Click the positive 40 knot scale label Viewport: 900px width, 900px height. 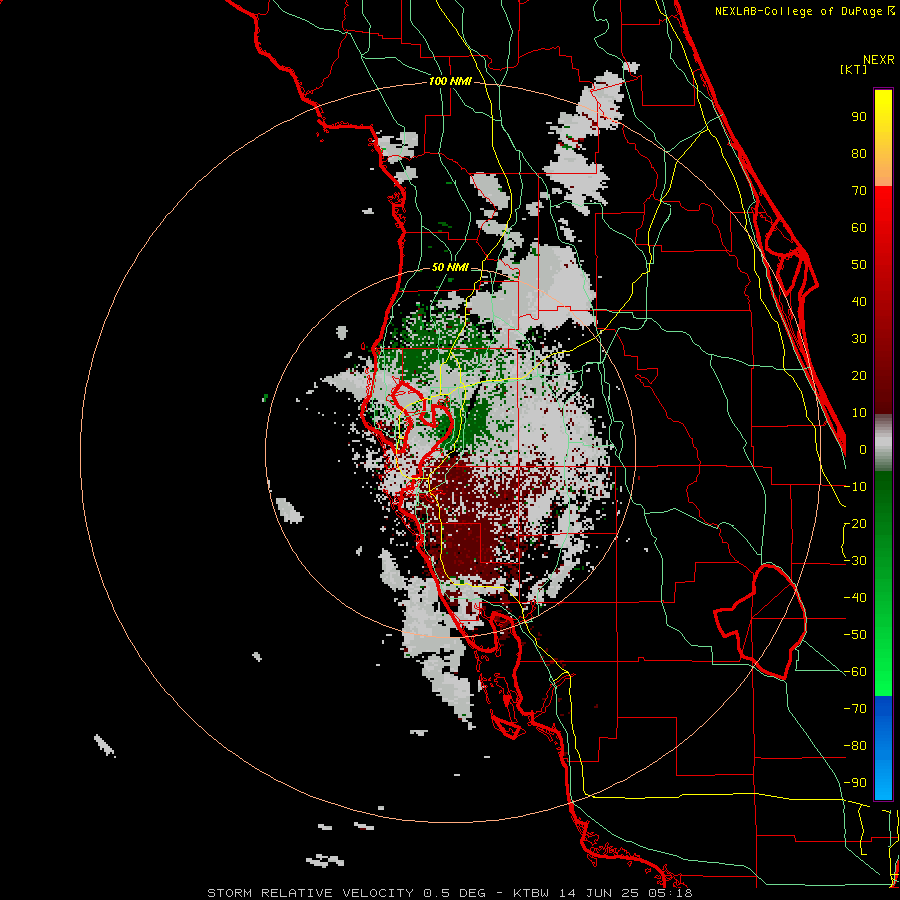click(859, 302)
